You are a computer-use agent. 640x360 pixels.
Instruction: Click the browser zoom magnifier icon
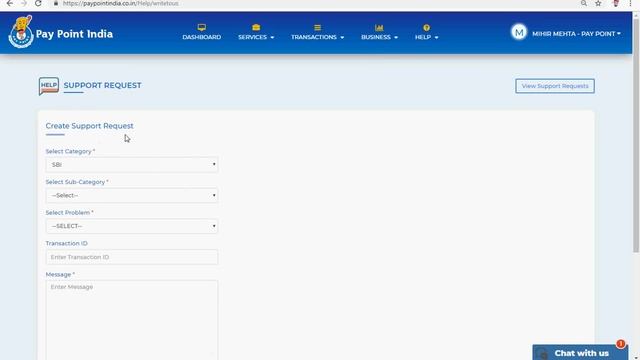(584, 3)
